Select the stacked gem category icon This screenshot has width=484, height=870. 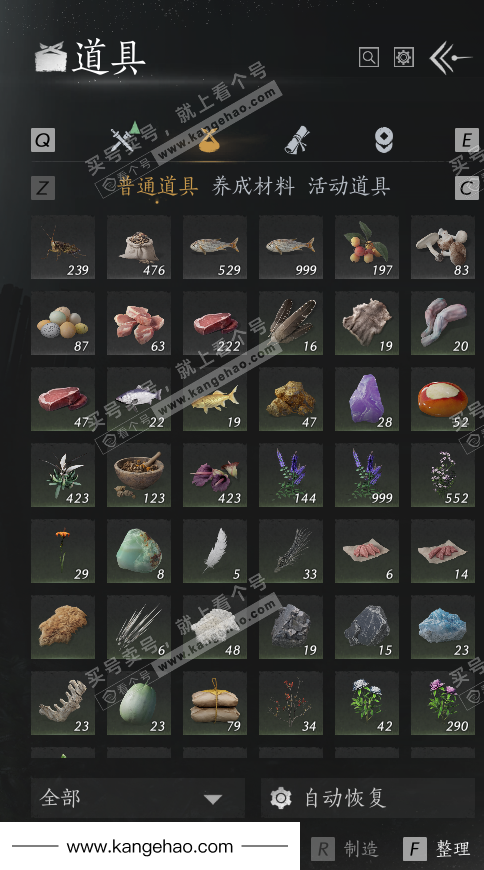[x=384, y=139]
